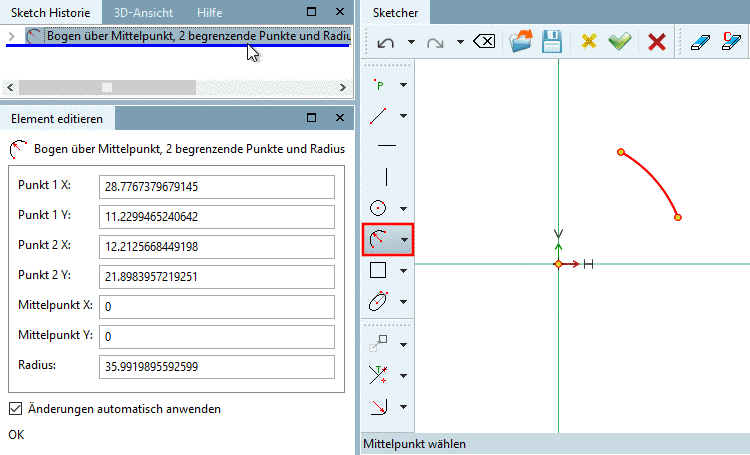Viewport: 750px width, 455px height.
Task: Click into the Punkt 1 Y field
Action: point(217,217)
